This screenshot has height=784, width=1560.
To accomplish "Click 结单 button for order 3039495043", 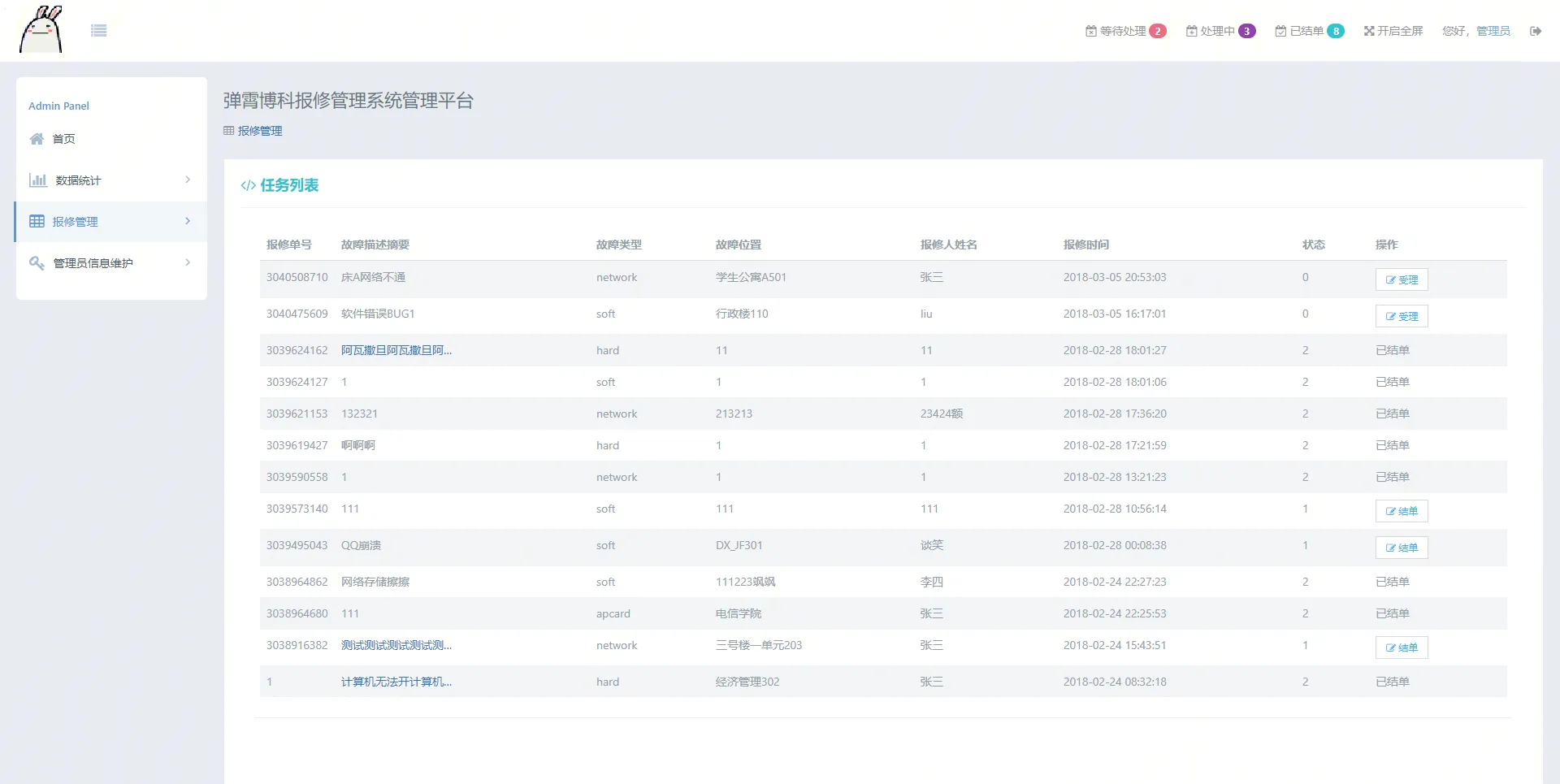I will point(1401,548).
